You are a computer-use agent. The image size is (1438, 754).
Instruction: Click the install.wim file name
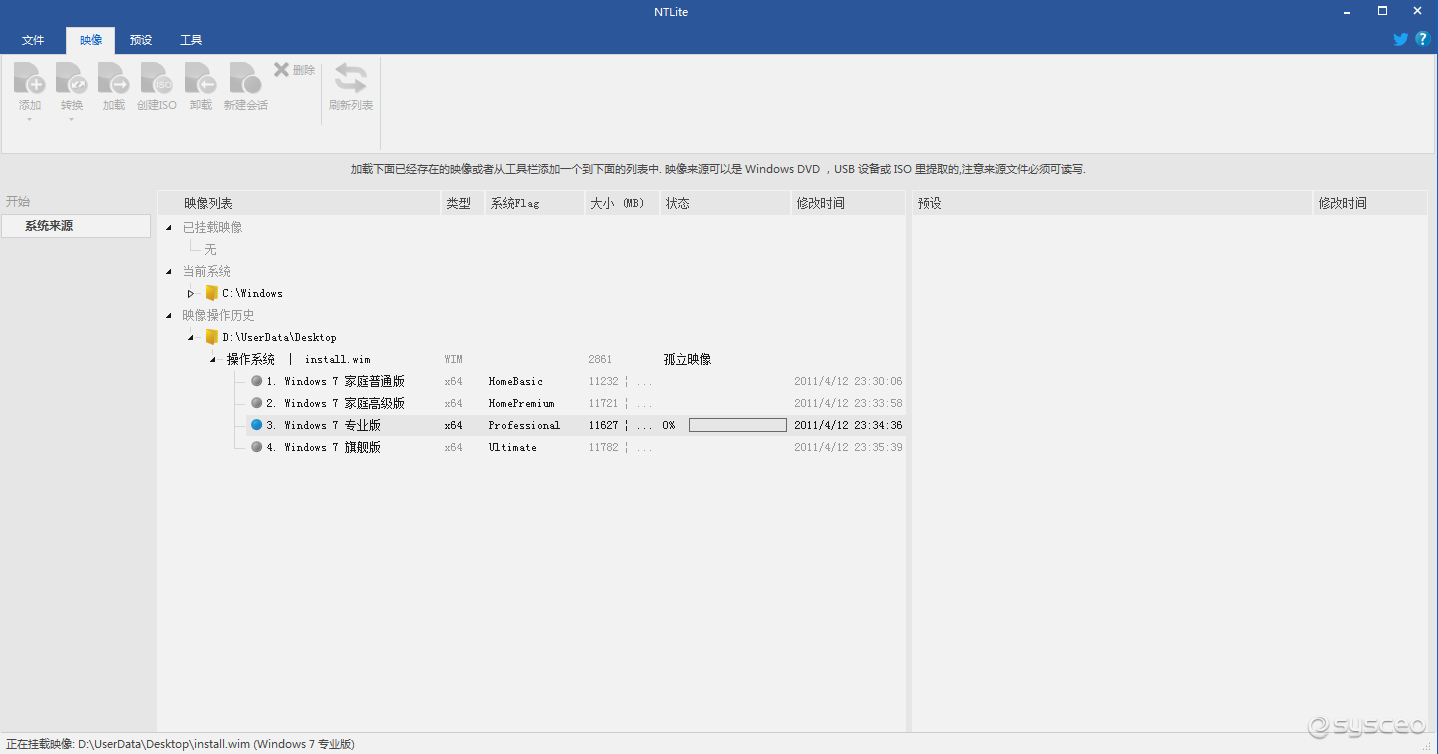coord(338,359)
